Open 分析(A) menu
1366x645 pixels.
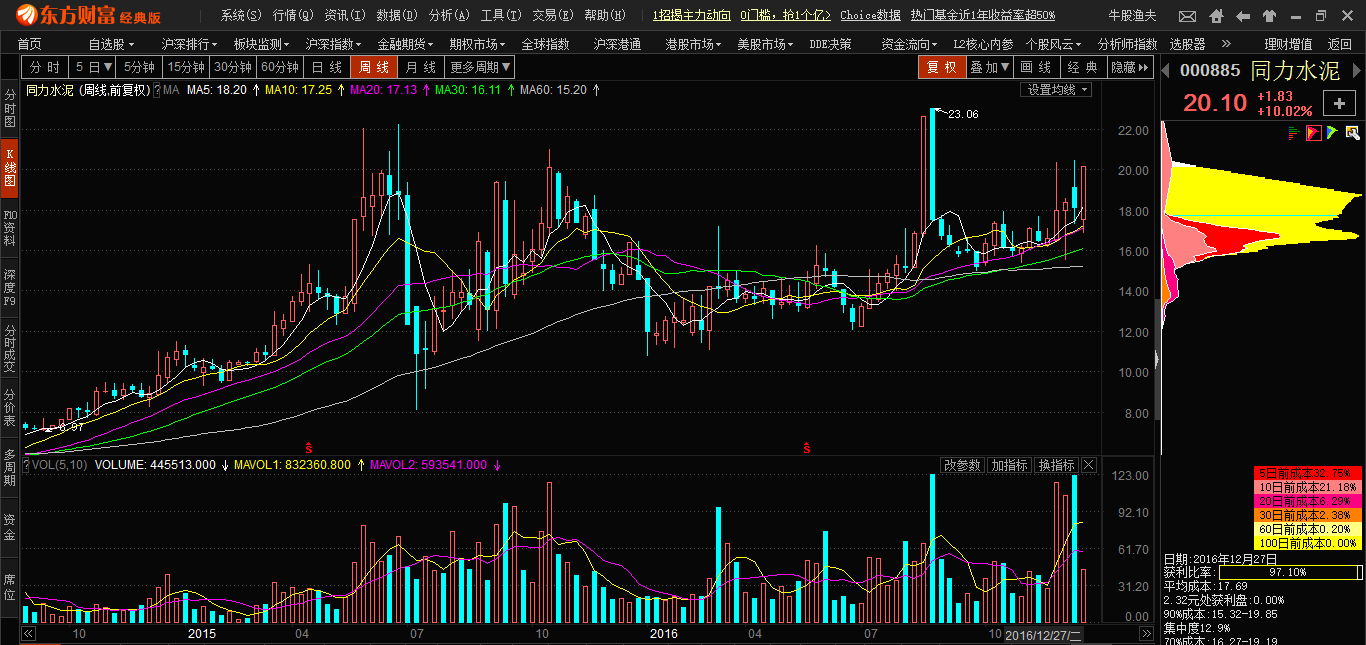pyautogui.click(x=448, y=16)
